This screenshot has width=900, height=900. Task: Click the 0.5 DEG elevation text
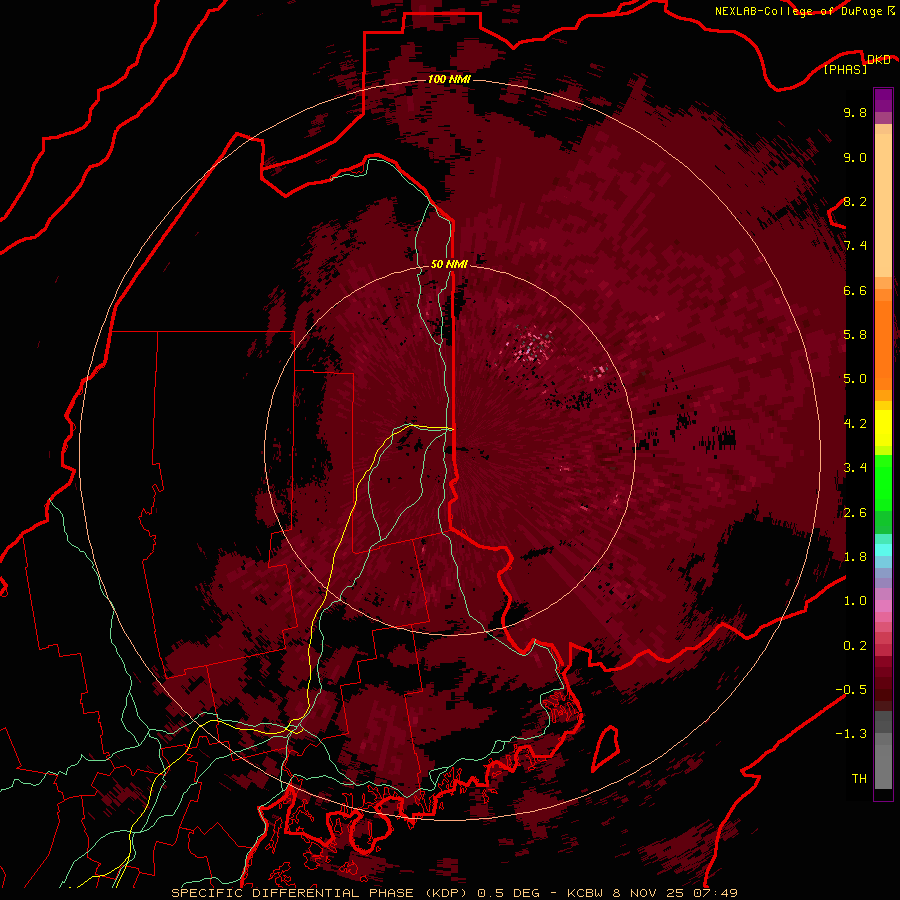[x=508, y=893]
